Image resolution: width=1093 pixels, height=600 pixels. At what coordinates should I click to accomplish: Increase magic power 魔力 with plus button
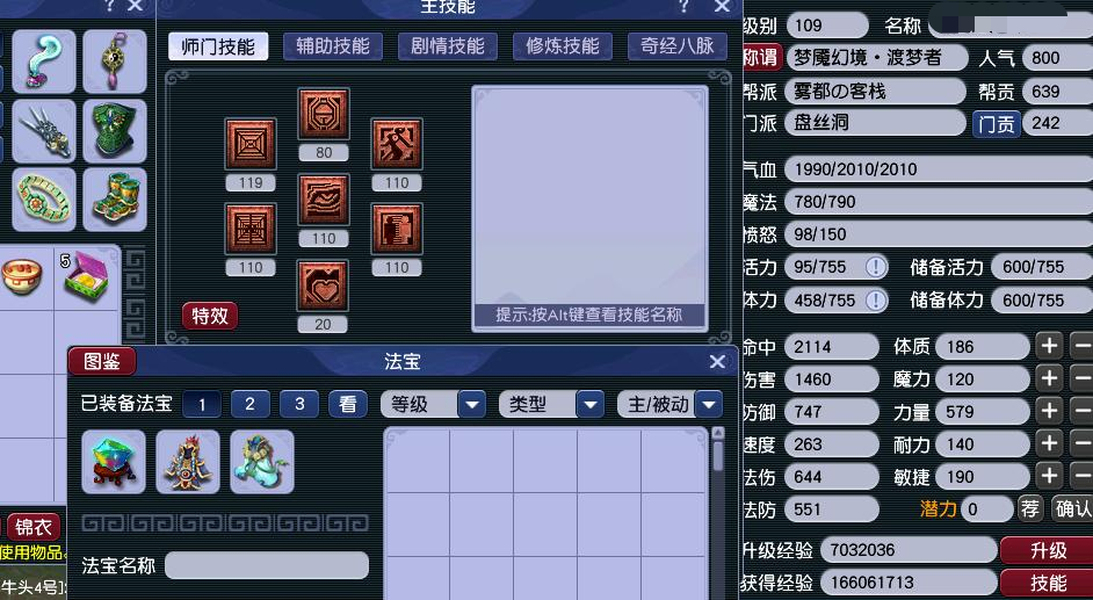tap(1049, 378)
